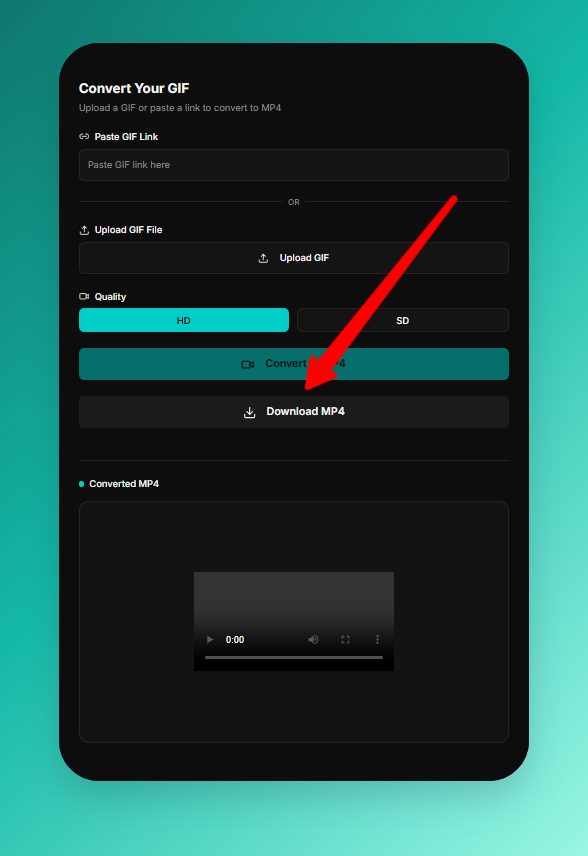Click the 0:00 video time display
Image resolution: width=588 pixels, height=856 pixels.
[235, 640]
